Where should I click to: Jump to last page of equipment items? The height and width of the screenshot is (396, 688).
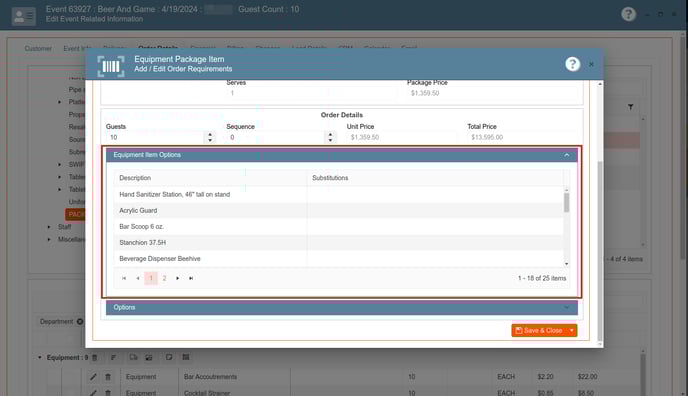point(191,278)
